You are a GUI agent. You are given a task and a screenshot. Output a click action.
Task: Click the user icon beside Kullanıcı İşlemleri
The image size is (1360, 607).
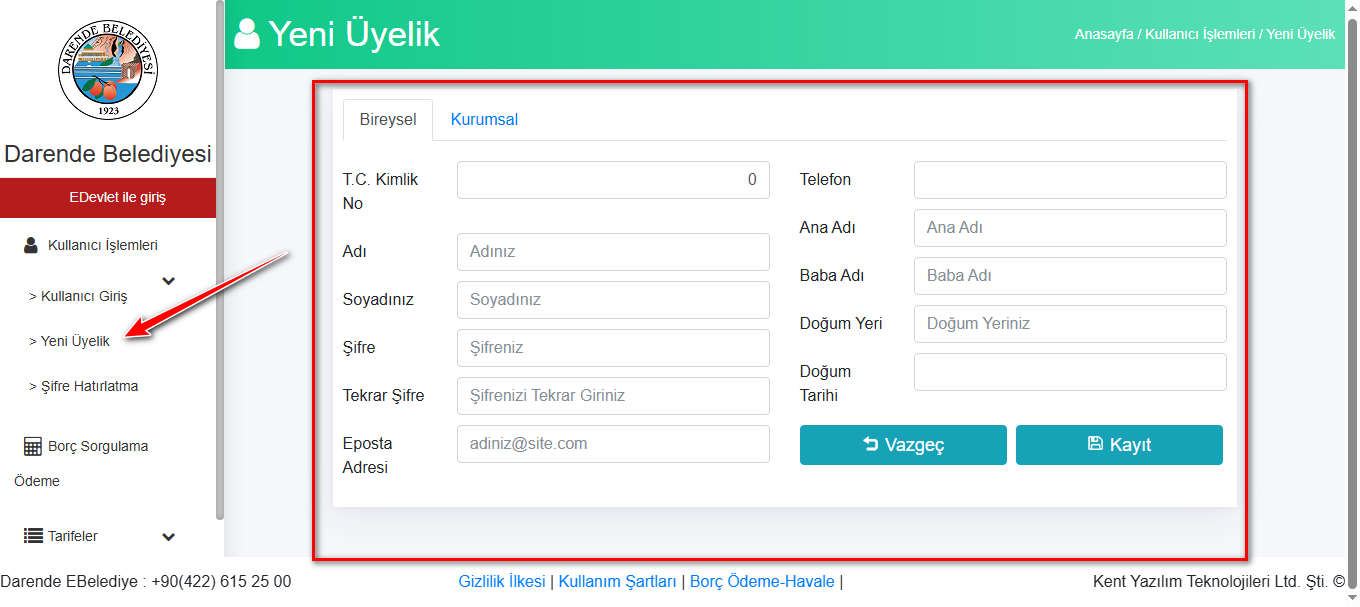31,245
